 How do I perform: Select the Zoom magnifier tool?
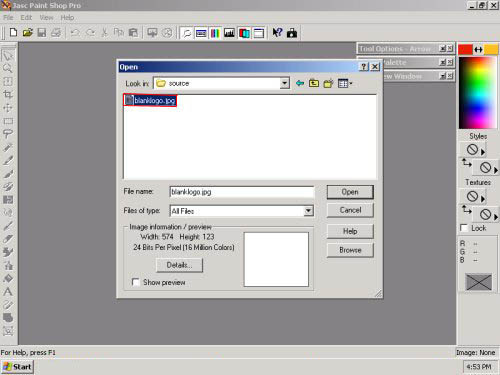pos(8,69)
